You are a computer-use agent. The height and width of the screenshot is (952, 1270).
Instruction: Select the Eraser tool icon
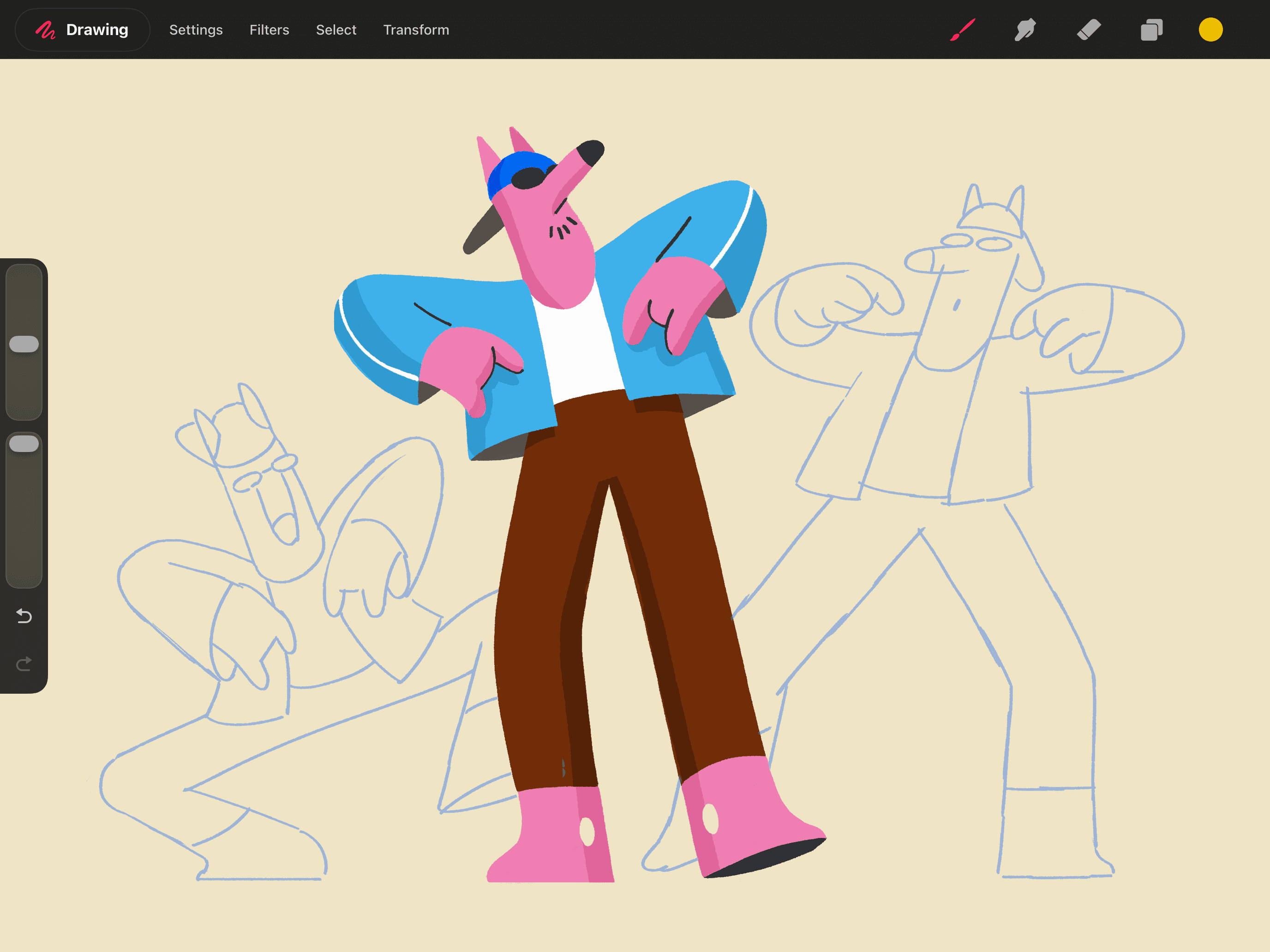point(1089,30)
